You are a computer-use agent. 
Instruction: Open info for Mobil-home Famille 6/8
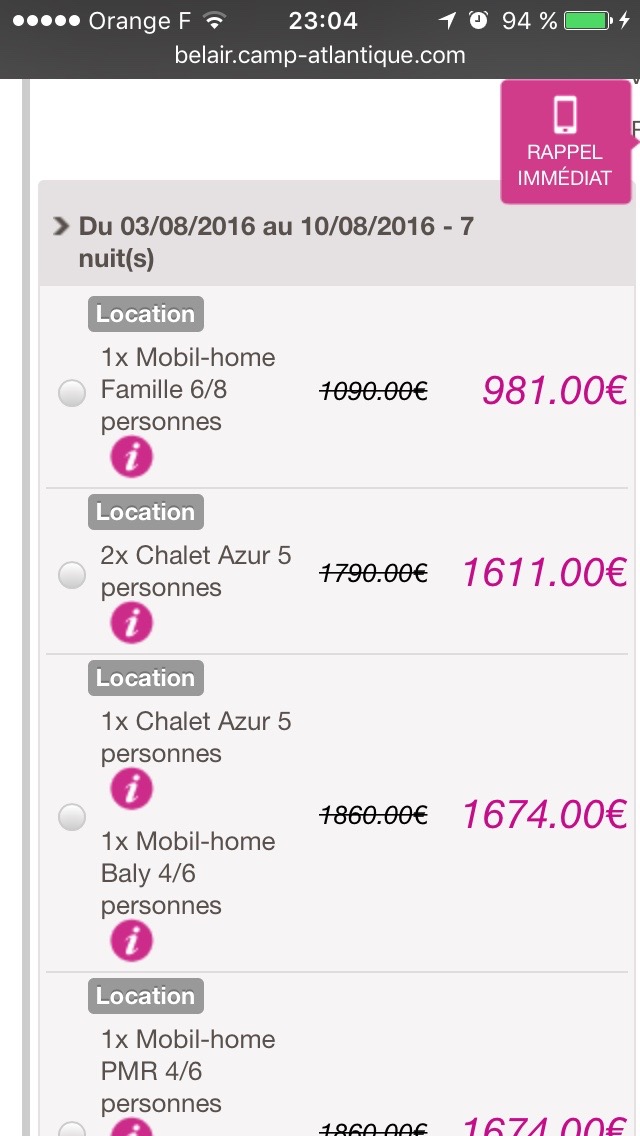(131, 458)
